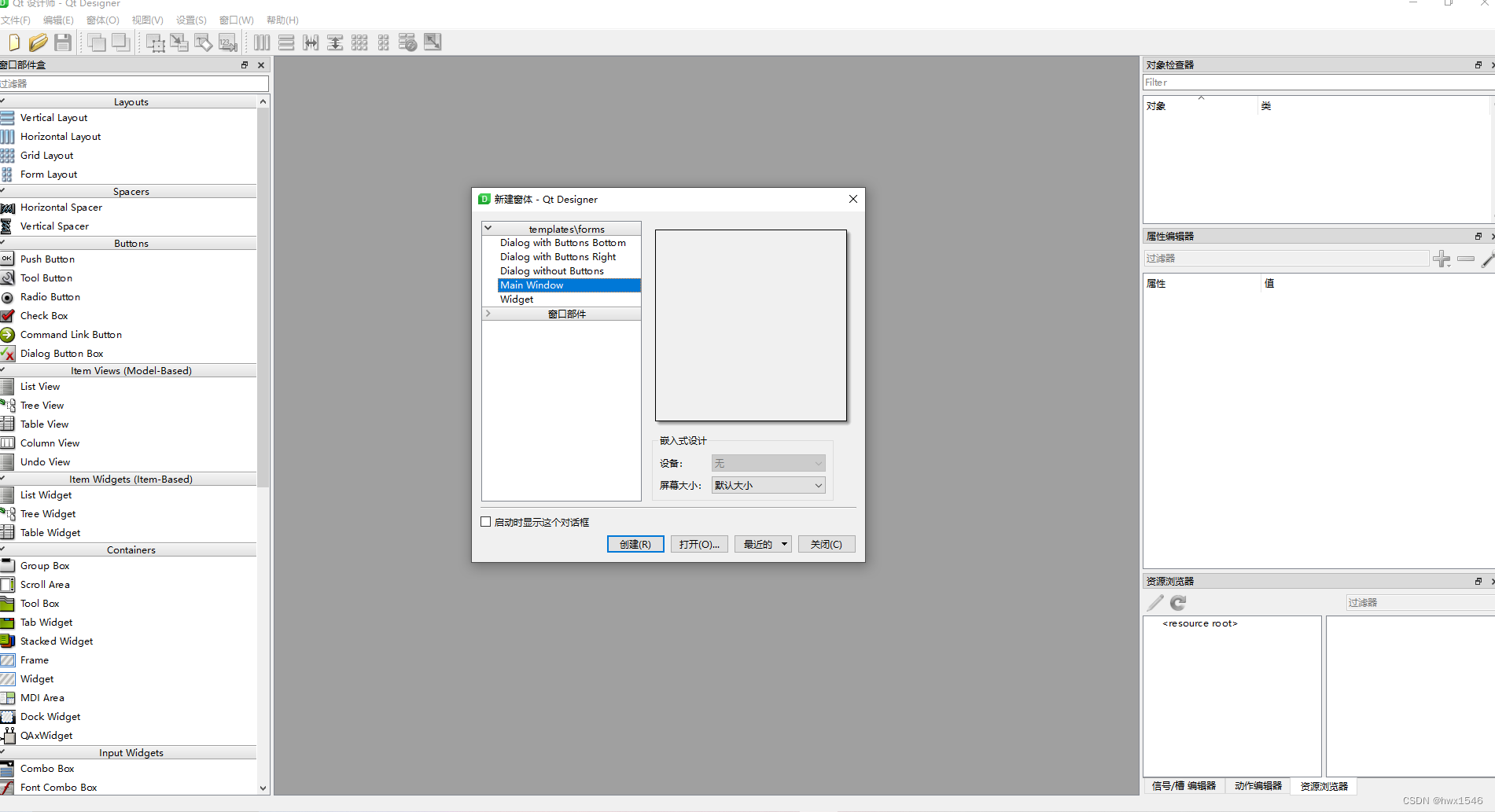Click the pencil edit icon in resource browser
Image resolution: width=1495 pixels, height=812 pixels.
click(1154, 603)
